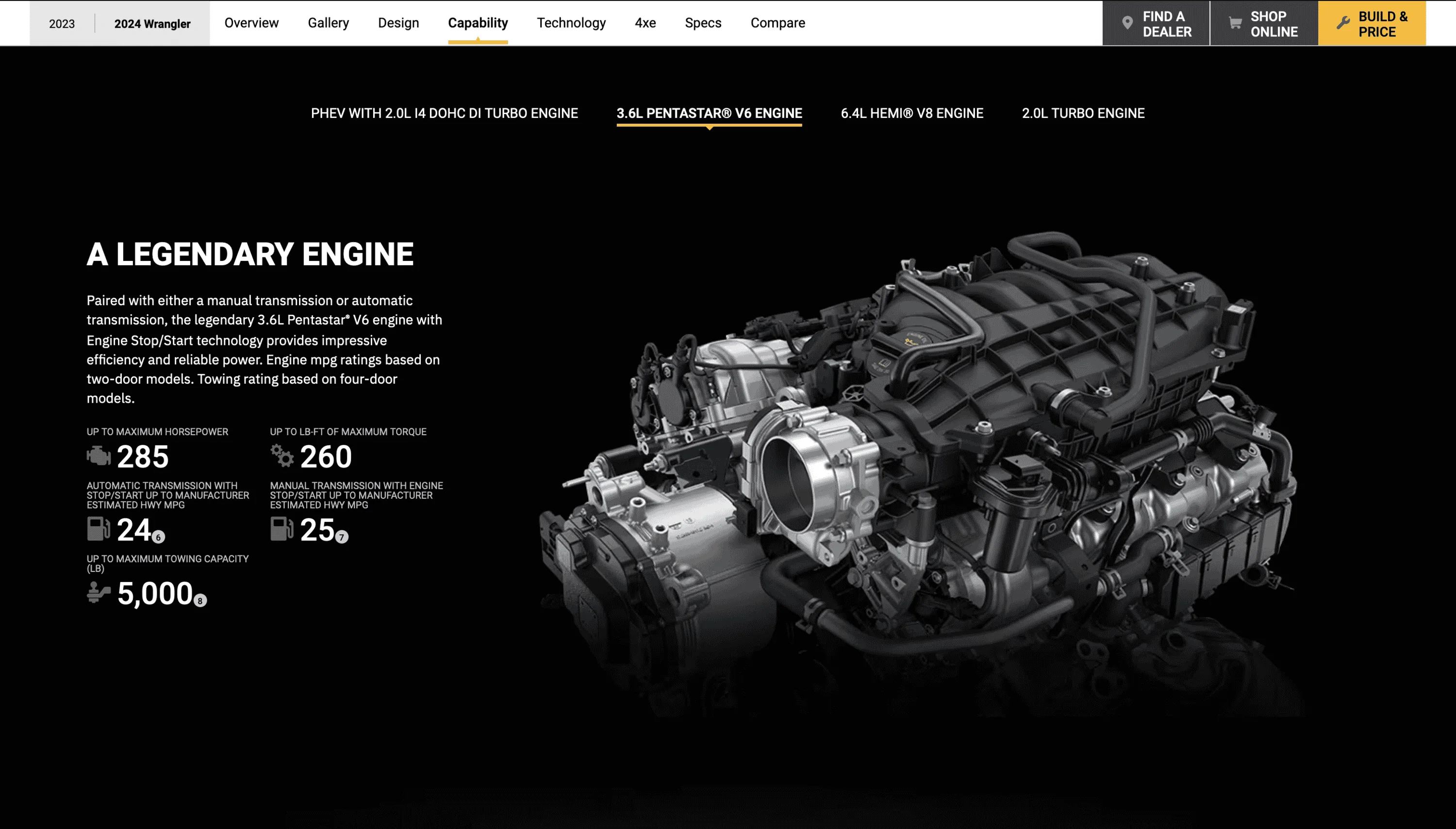Viewport: 1456px width, 829px height.
Task: Click the paragraph describing the Pentastar engine
Action: [265, 349]
